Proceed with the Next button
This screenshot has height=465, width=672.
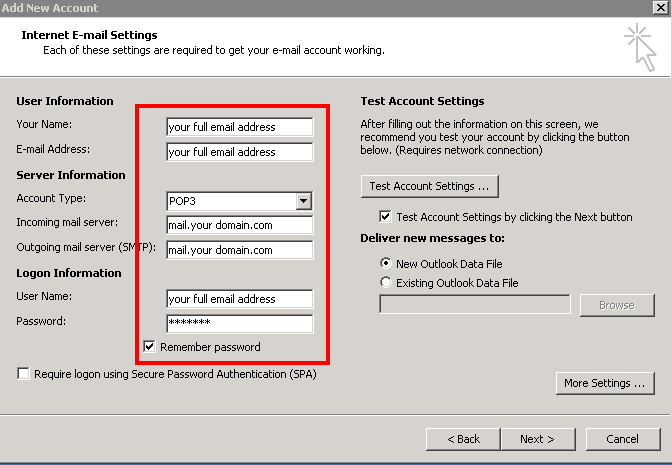point(538,439)
